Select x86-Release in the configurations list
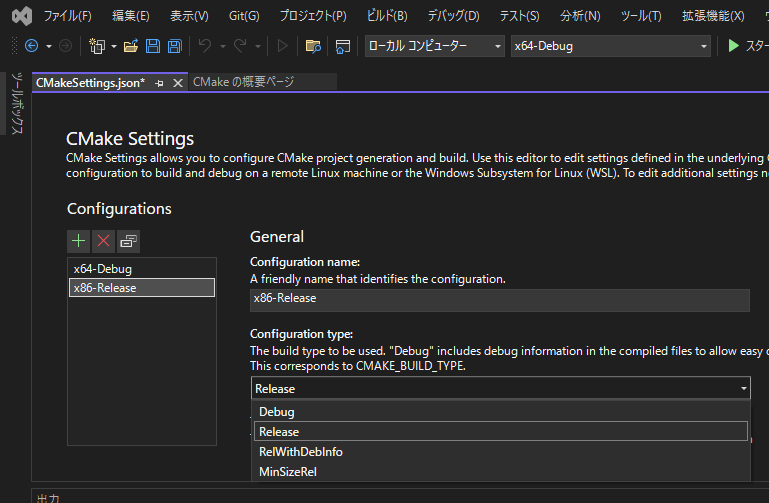Screen dimensions: 769x503 (x=142, y=288)
